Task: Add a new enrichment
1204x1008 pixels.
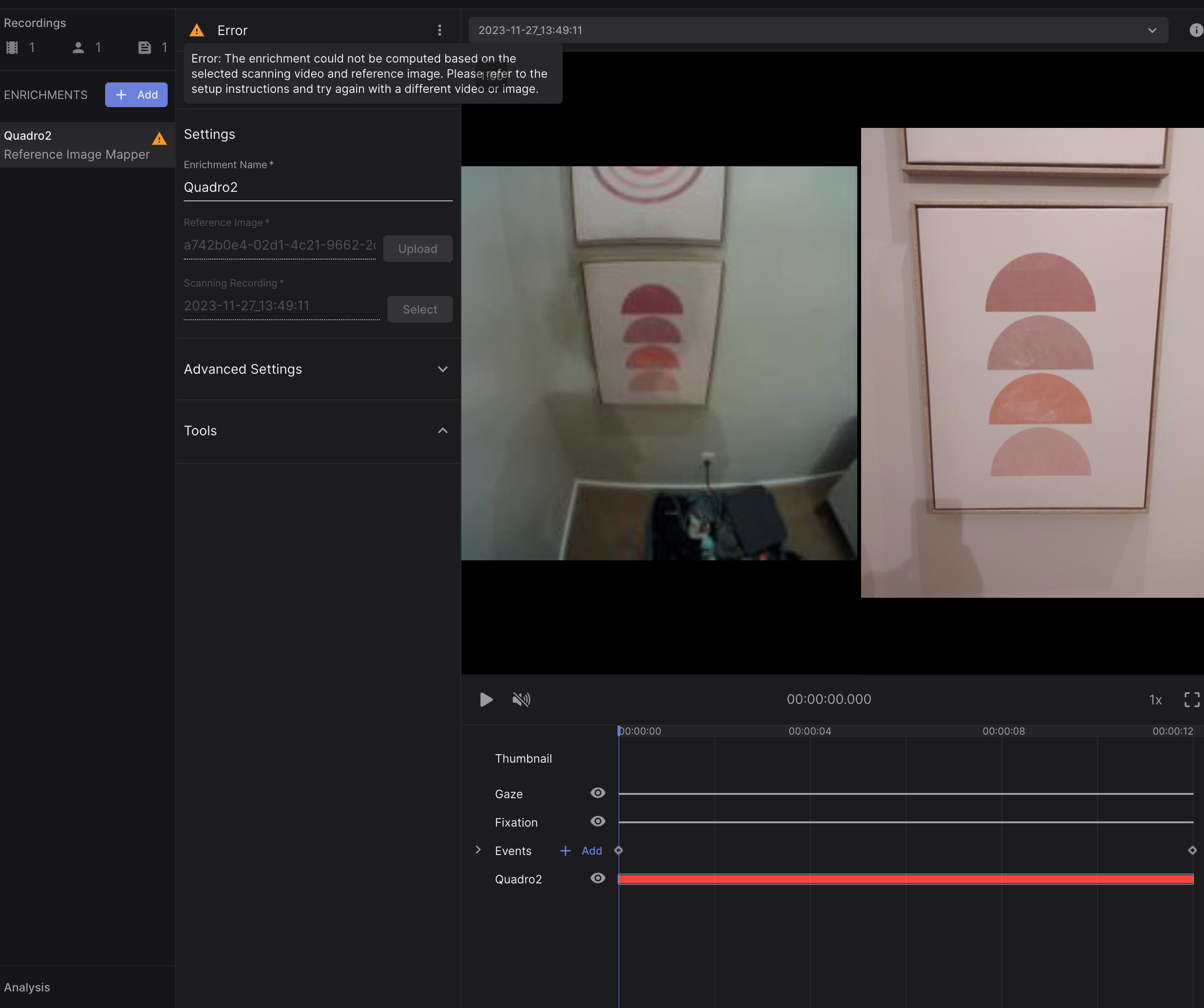Action: point(136,95)
